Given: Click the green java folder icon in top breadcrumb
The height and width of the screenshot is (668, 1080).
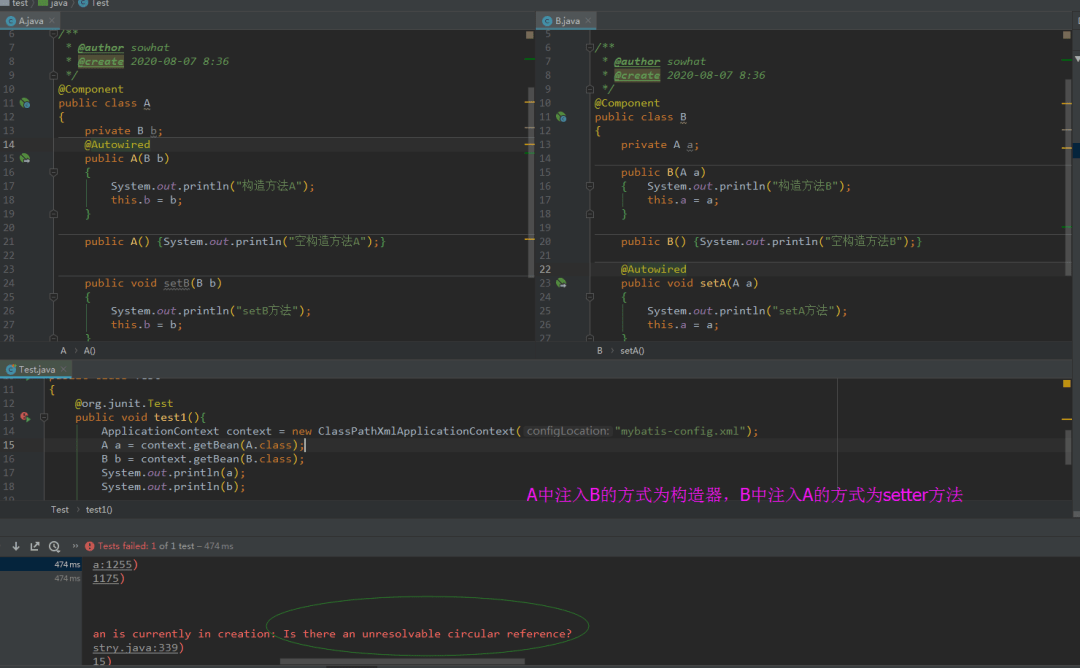Looking at the screenshot, I should pos(43,3).
